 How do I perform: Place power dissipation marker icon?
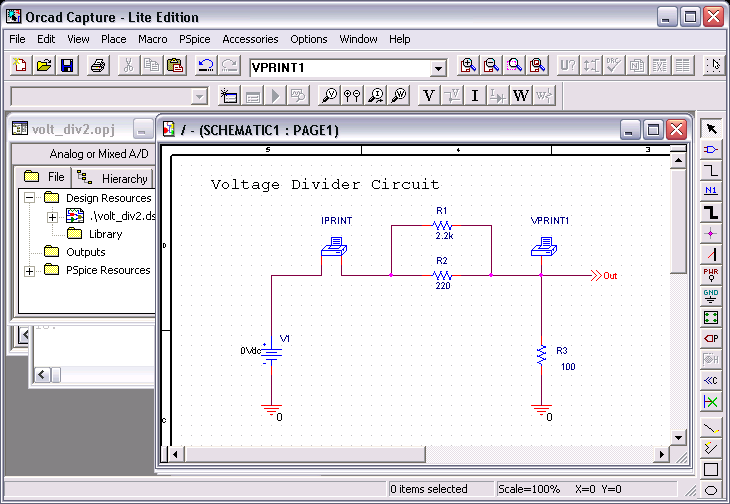tap(399, 96)
